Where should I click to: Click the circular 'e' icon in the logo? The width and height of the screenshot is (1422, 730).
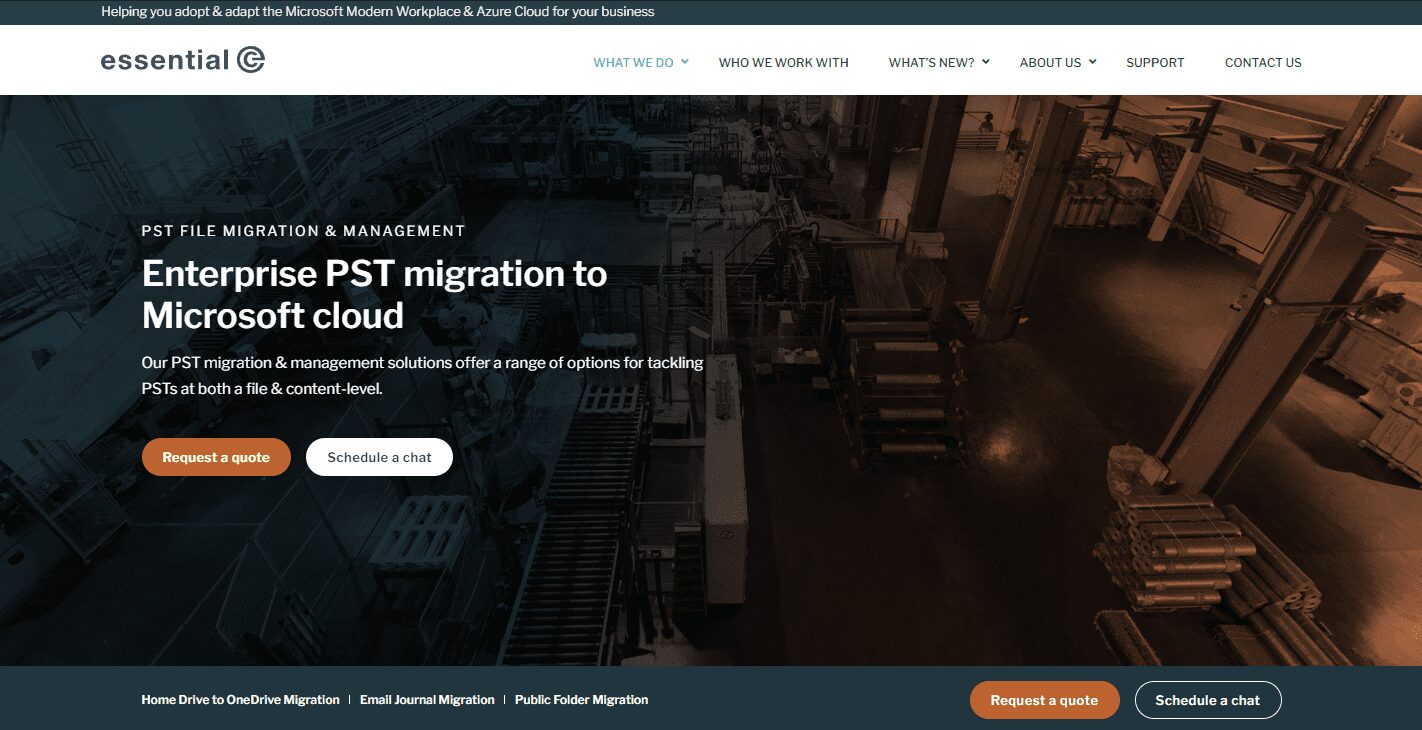(252, 59)
